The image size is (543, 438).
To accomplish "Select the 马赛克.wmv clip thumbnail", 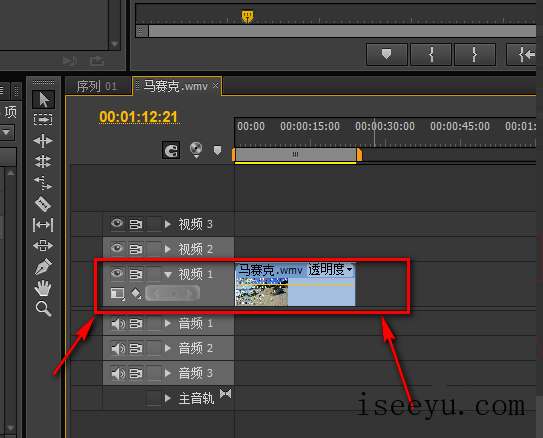I will [x=262, y=293].
